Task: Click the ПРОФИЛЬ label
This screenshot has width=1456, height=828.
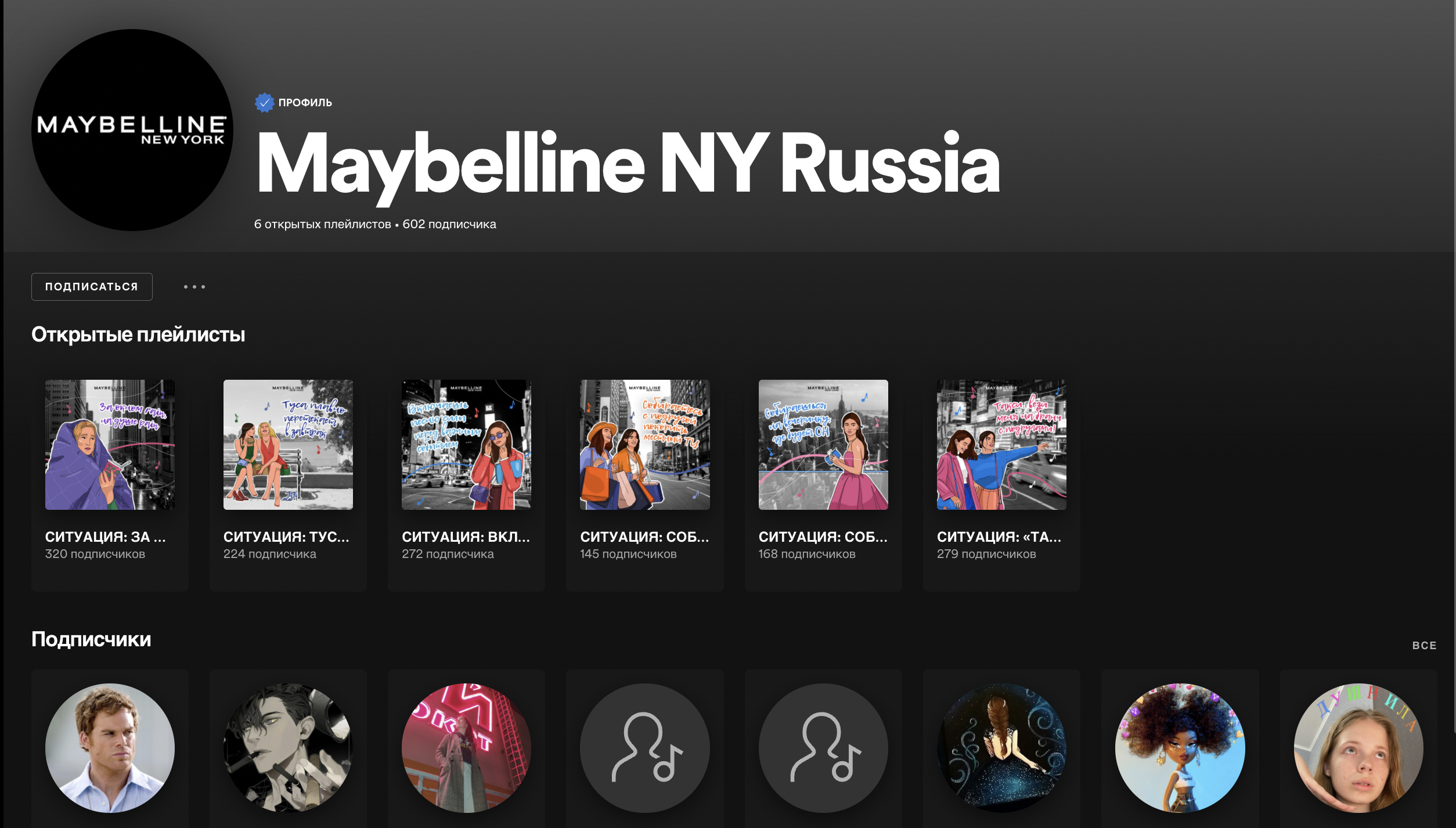Action: pyautogui.click(x=305, y=103)
